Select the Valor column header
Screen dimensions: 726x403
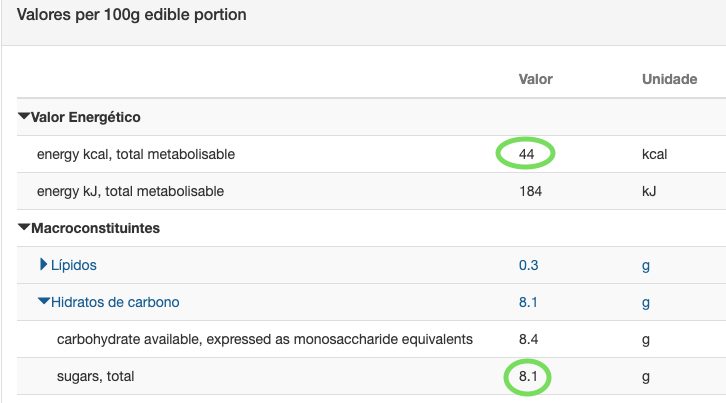[535, 79]
